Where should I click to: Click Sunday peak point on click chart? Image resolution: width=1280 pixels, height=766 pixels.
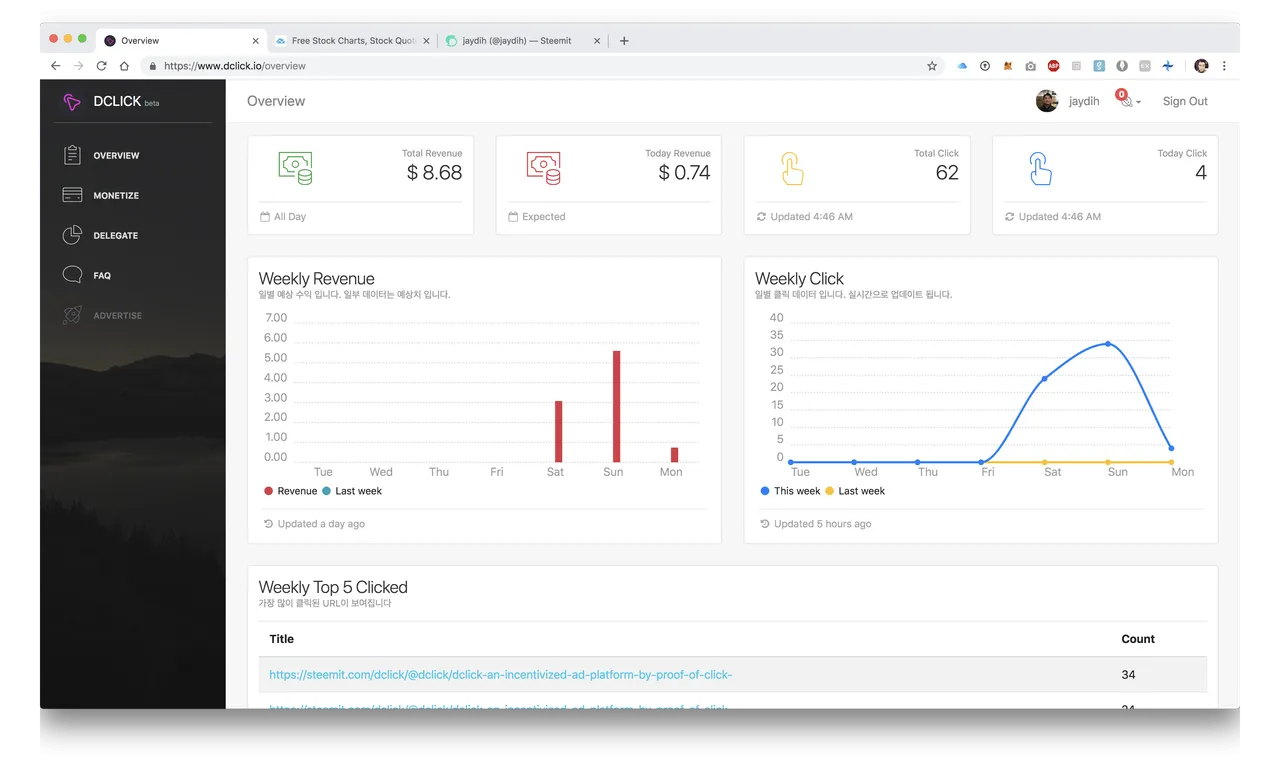[x=1108, y=344]
